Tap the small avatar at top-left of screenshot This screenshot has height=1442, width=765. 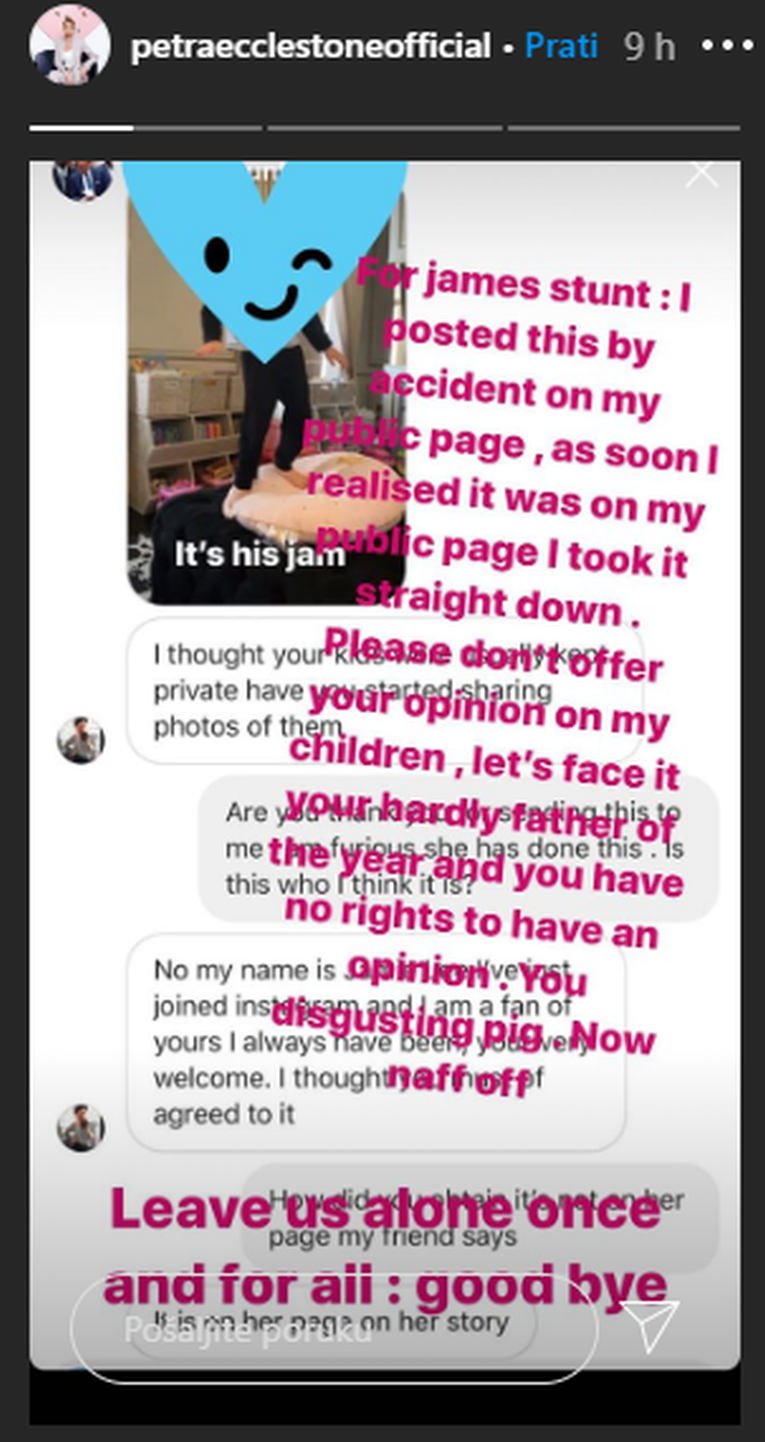82,181
